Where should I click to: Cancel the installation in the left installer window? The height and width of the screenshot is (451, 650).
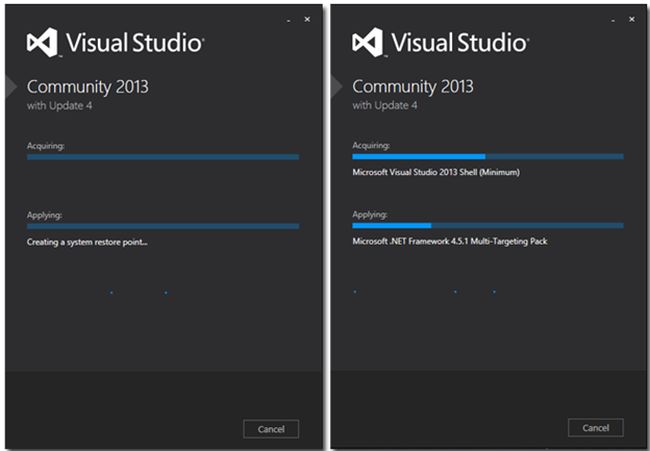[271, 429]
